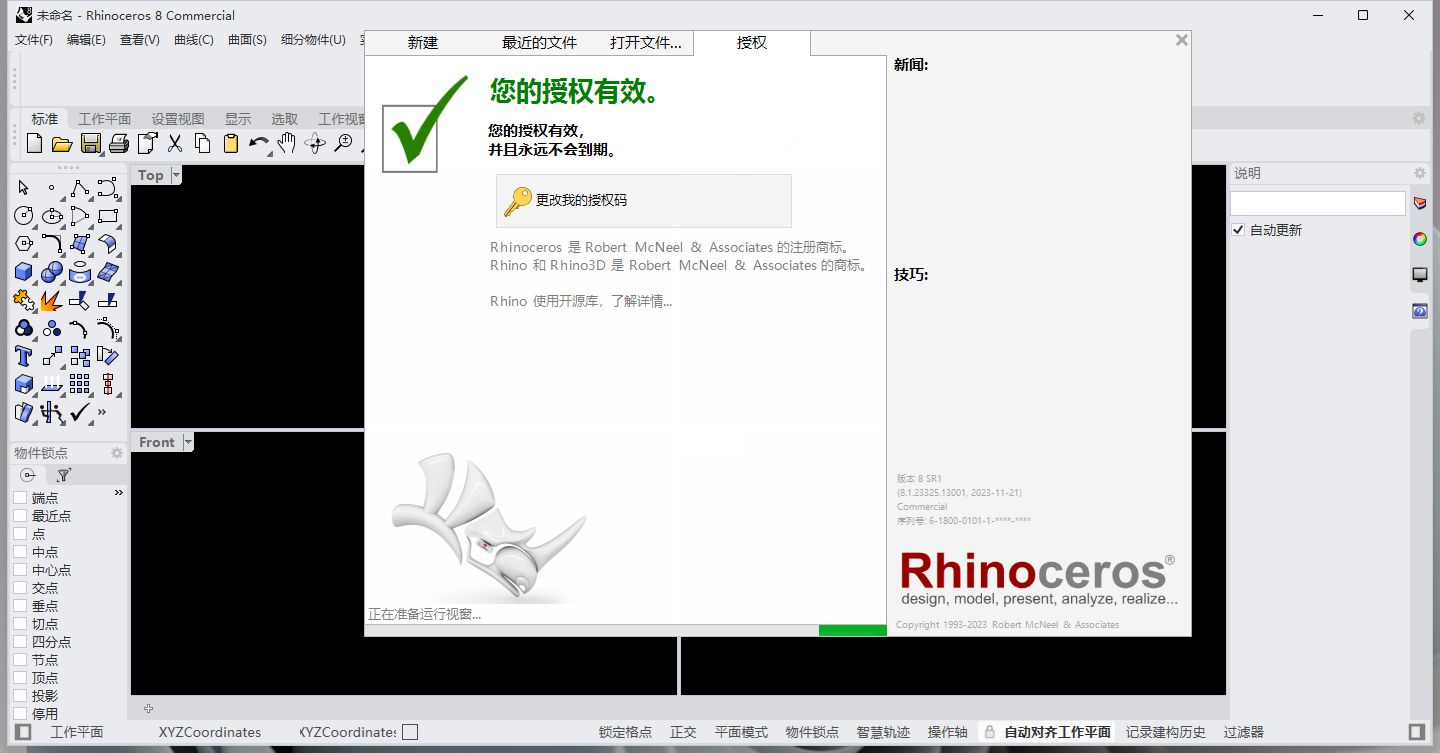Click the 更改我的授权码 button

coord(644,201)
